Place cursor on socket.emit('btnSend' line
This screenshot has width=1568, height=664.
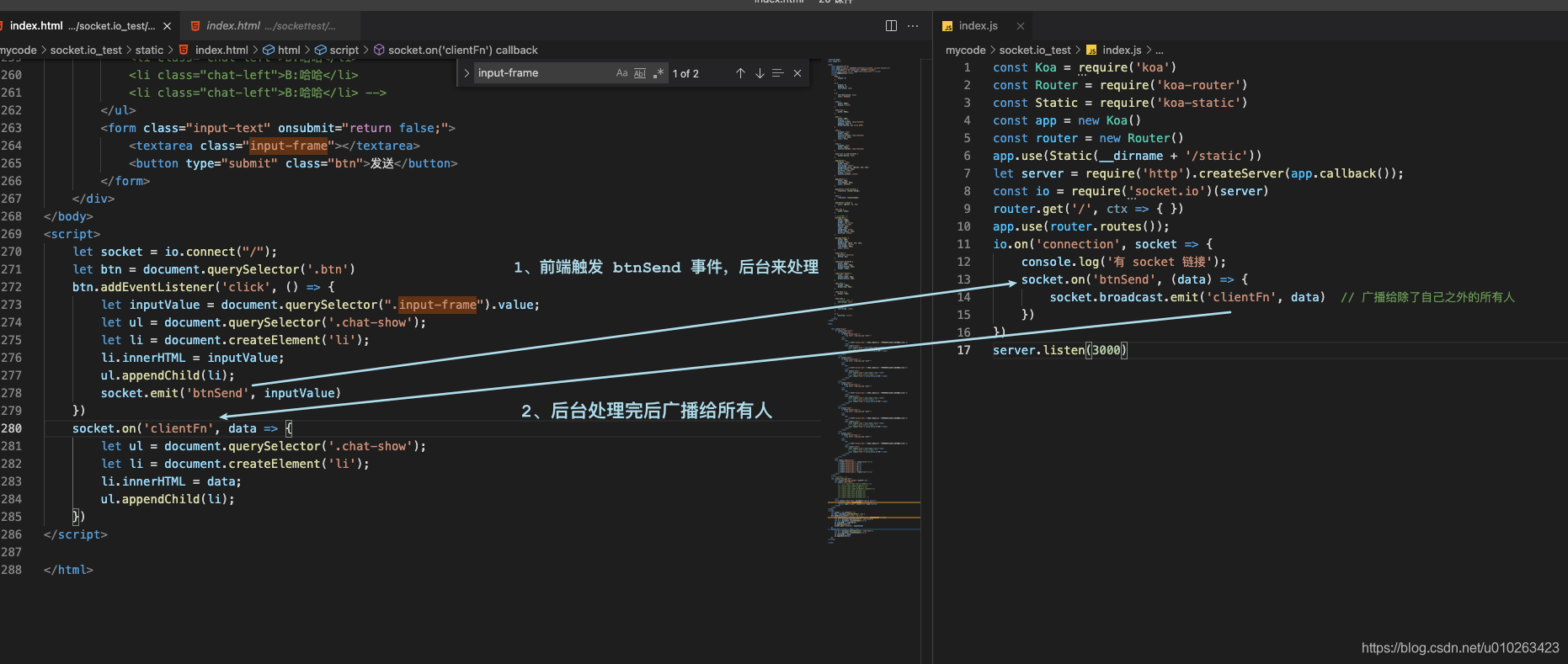click(221, 393)
